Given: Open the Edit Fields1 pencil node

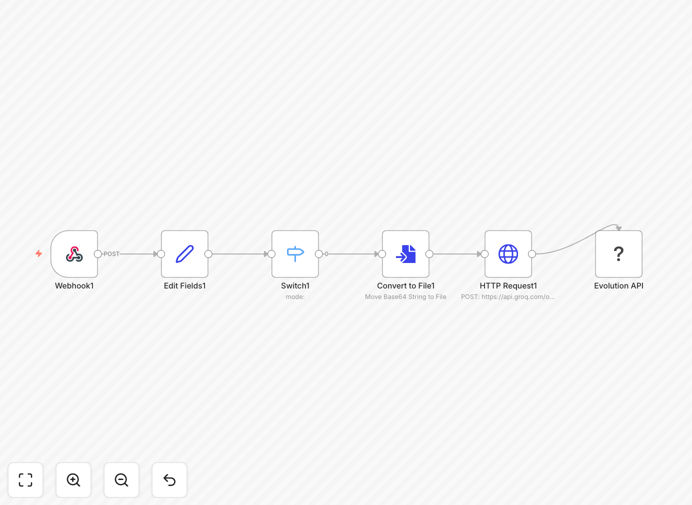Looking at the screenshot, I should pyautogui.click(x=184, y=254).
